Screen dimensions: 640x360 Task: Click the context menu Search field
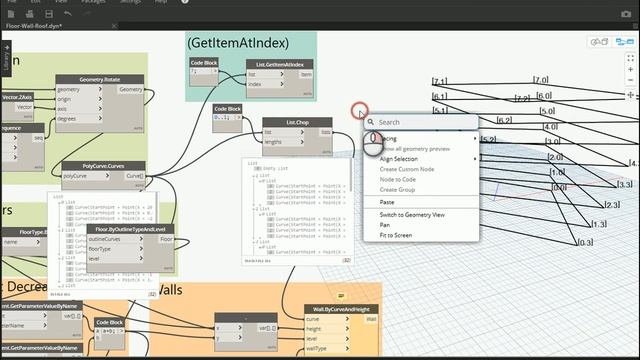(421, 122)
